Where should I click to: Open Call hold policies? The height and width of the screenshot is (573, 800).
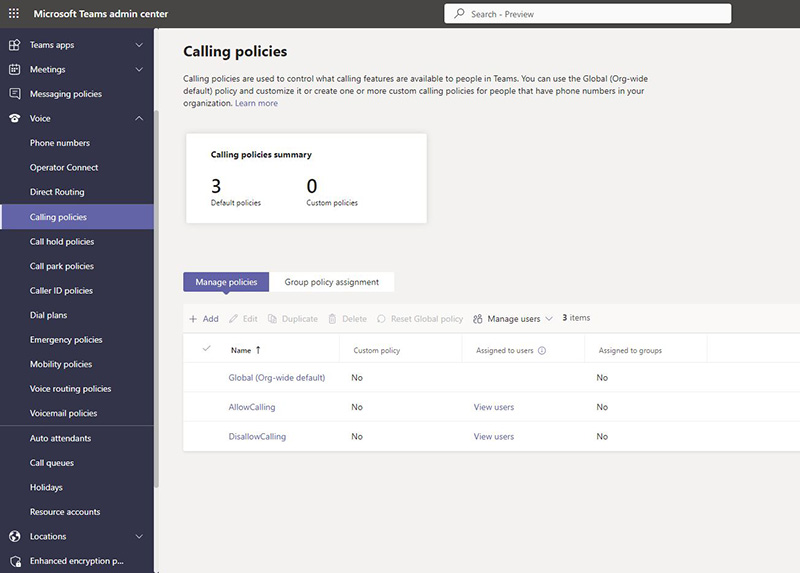pyautogui.click(x=62, y=241)
